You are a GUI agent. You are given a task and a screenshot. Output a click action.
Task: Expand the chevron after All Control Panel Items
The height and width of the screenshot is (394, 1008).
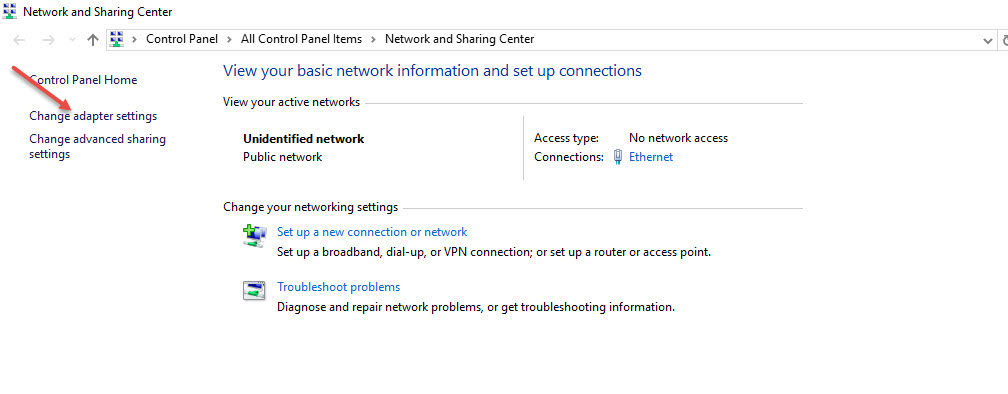(x=374, y=40)
